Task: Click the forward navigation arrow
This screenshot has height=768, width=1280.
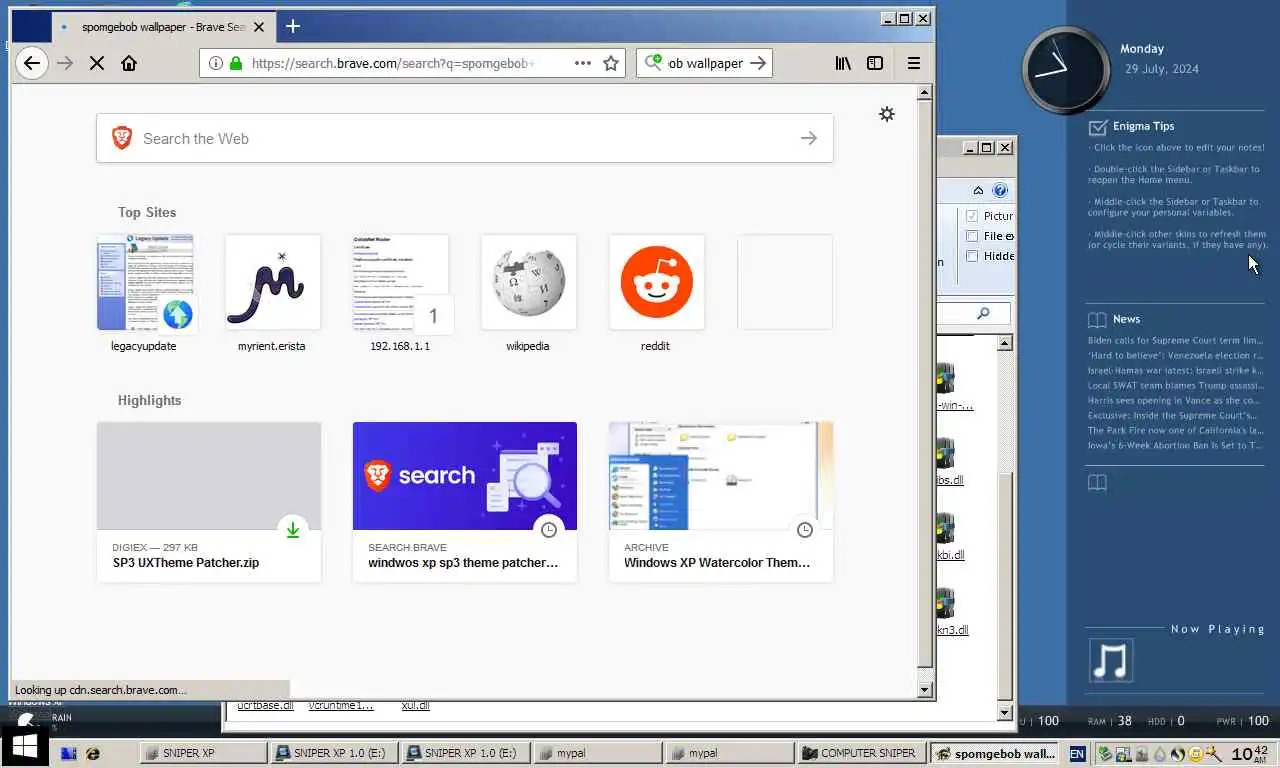Action: (x=65, y=63)
